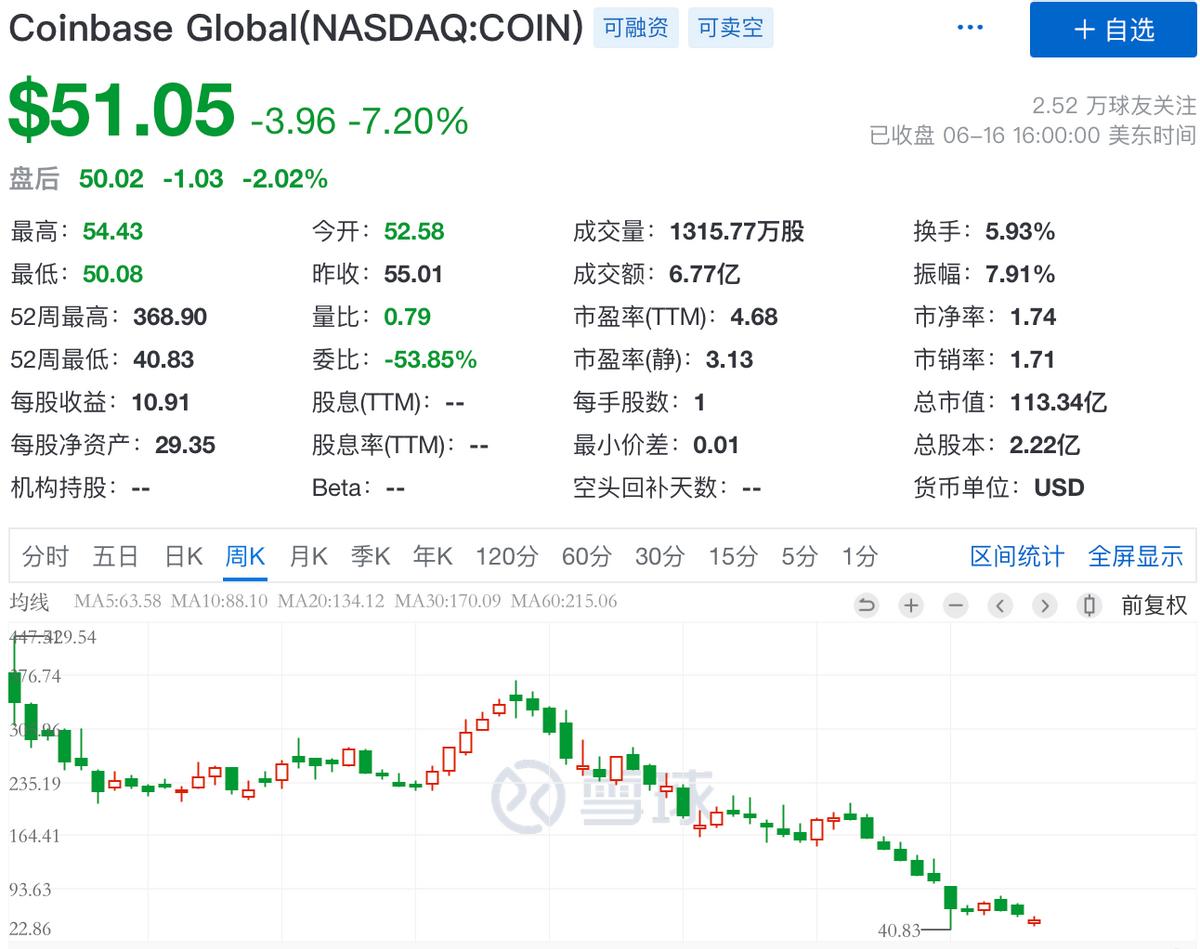Click the 最高 value 54.43
The height and width of the screenshot is (949, 1200).
113,231
